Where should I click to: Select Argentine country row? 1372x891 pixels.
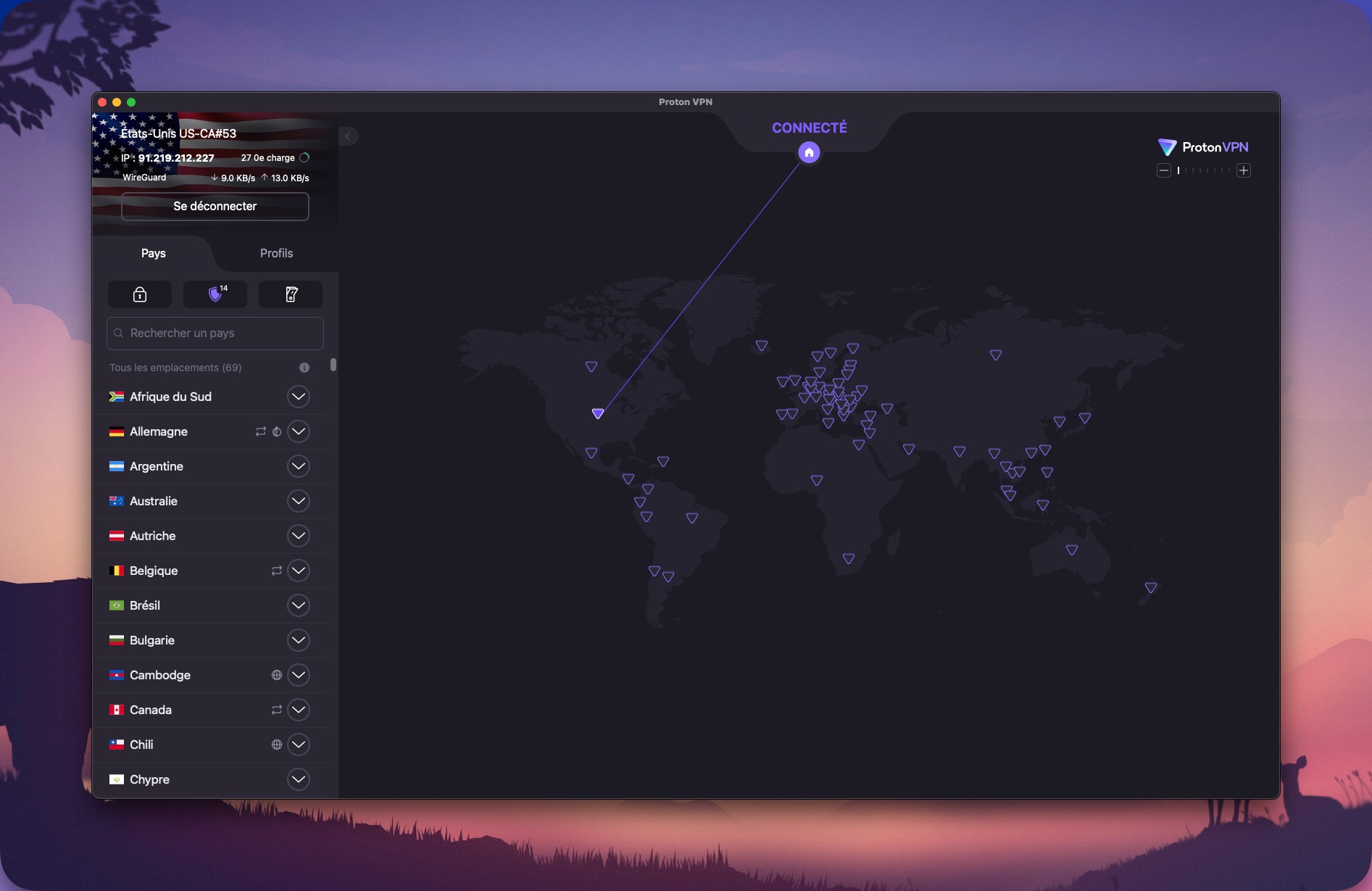pos(211,466)
